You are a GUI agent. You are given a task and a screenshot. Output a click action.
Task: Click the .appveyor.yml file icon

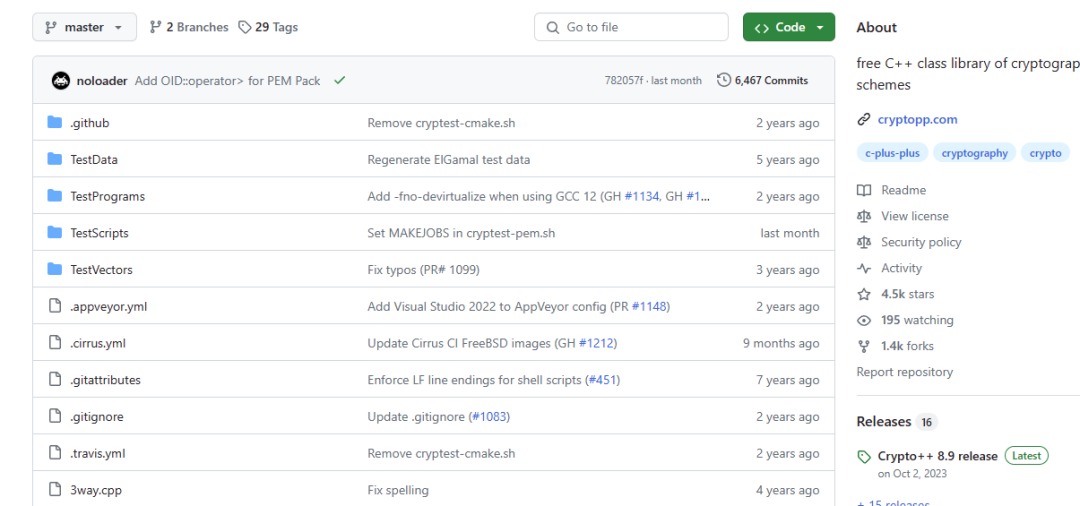(x=55, y=306)
